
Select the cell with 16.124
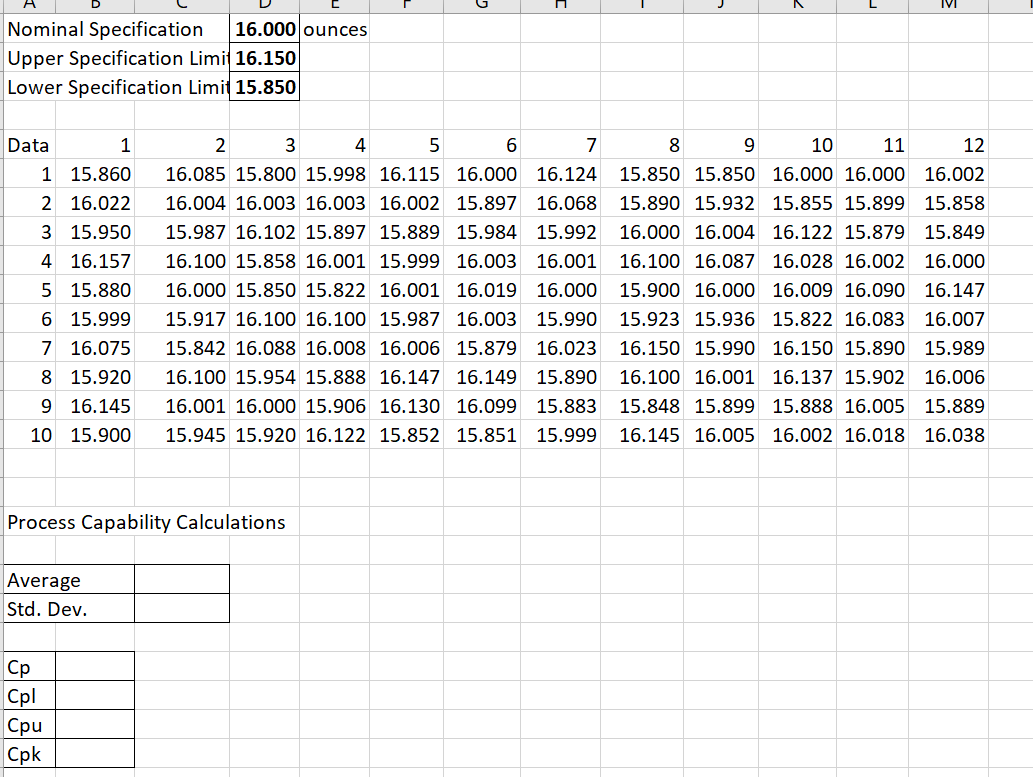(561, 174)
